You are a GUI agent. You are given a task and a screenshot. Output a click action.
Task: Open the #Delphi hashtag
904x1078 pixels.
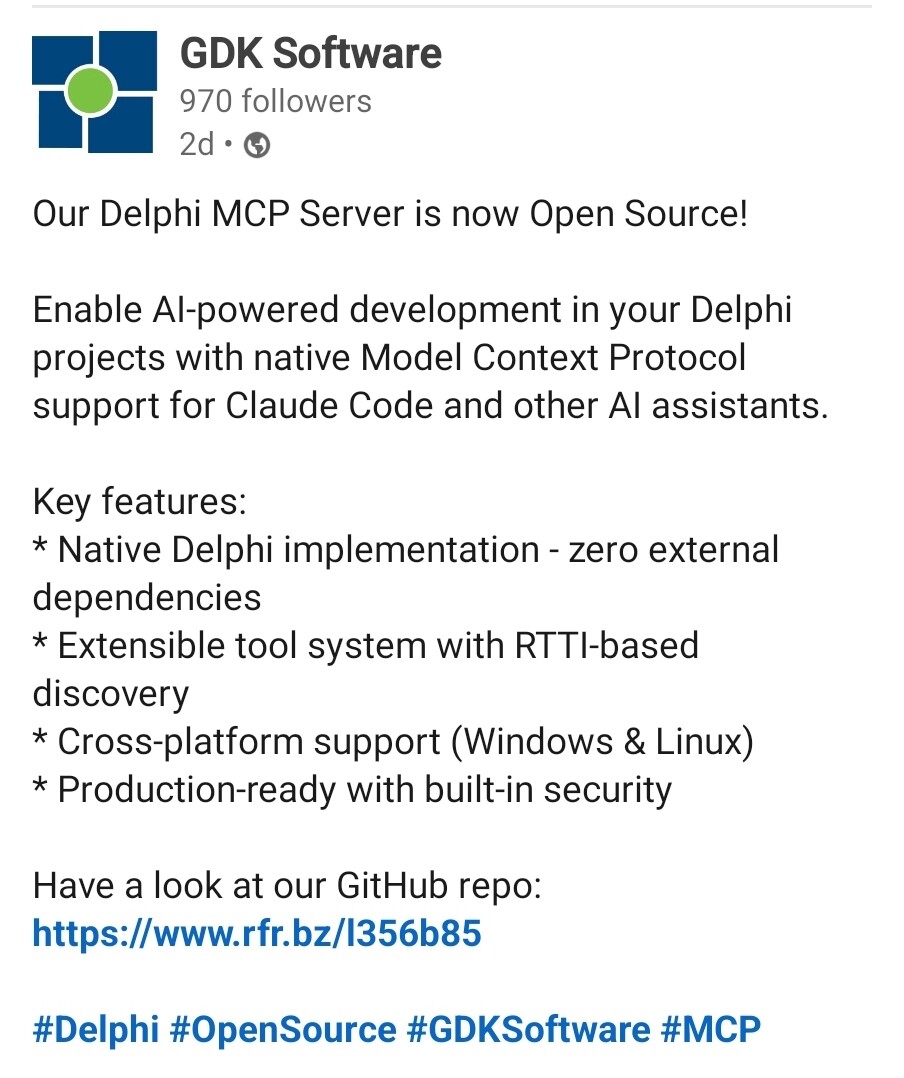coord(96,1029)
